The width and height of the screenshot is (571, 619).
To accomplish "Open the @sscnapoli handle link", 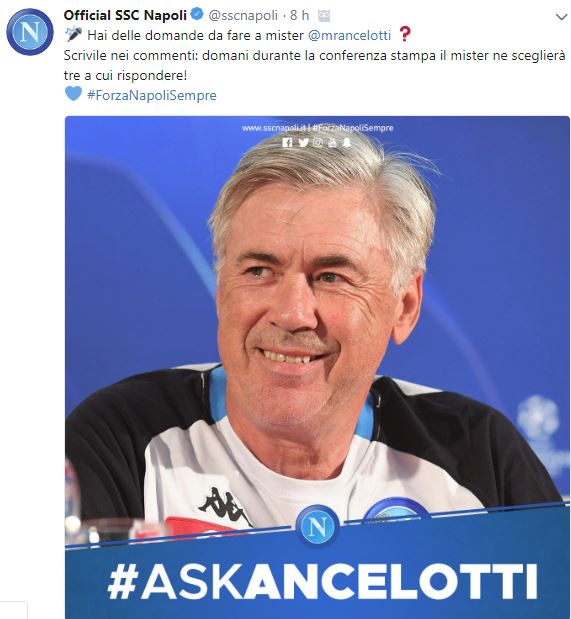I will coord(243,15).
